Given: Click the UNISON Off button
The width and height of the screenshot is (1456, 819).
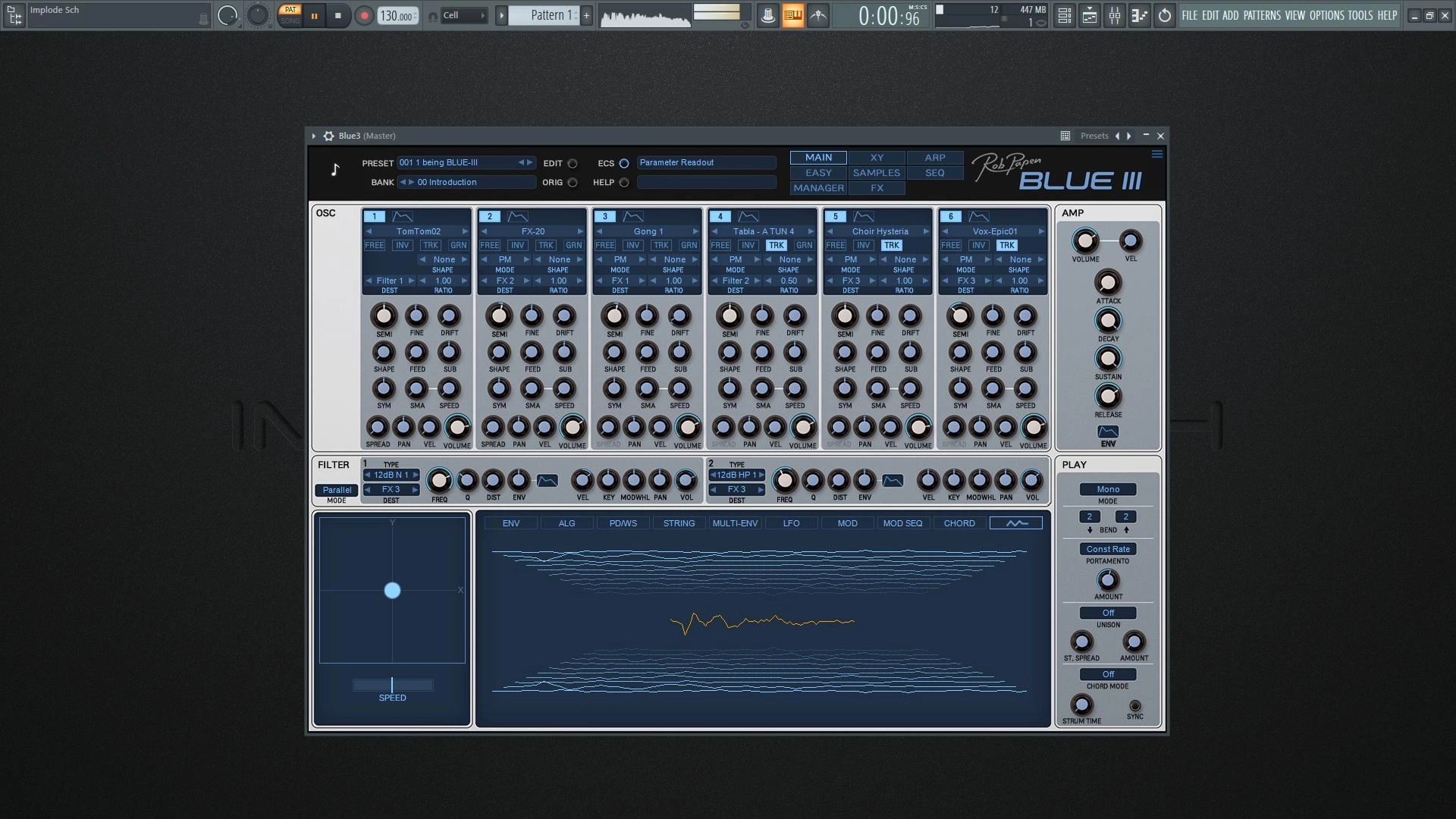Looking at the screenshot, I should (x=1108, y=613).
